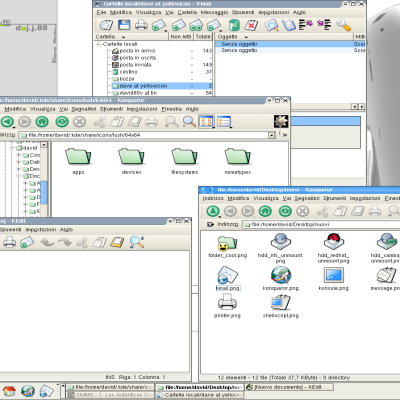Expand the Doc folder in Konqueror sidebar
Viewport: 400px width, 400px height.
(x=19, y=176)
